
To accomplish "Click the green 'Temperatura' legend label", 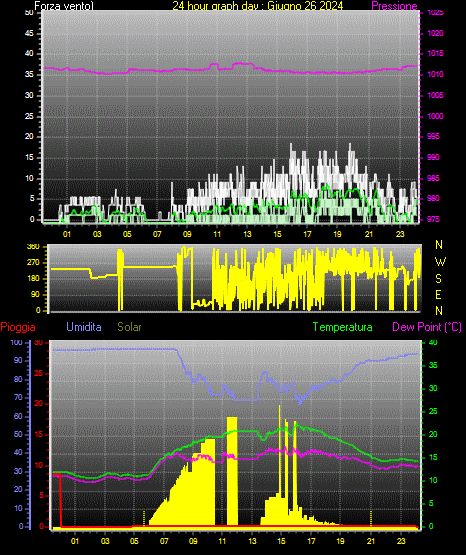I will [x=343, y=327].
